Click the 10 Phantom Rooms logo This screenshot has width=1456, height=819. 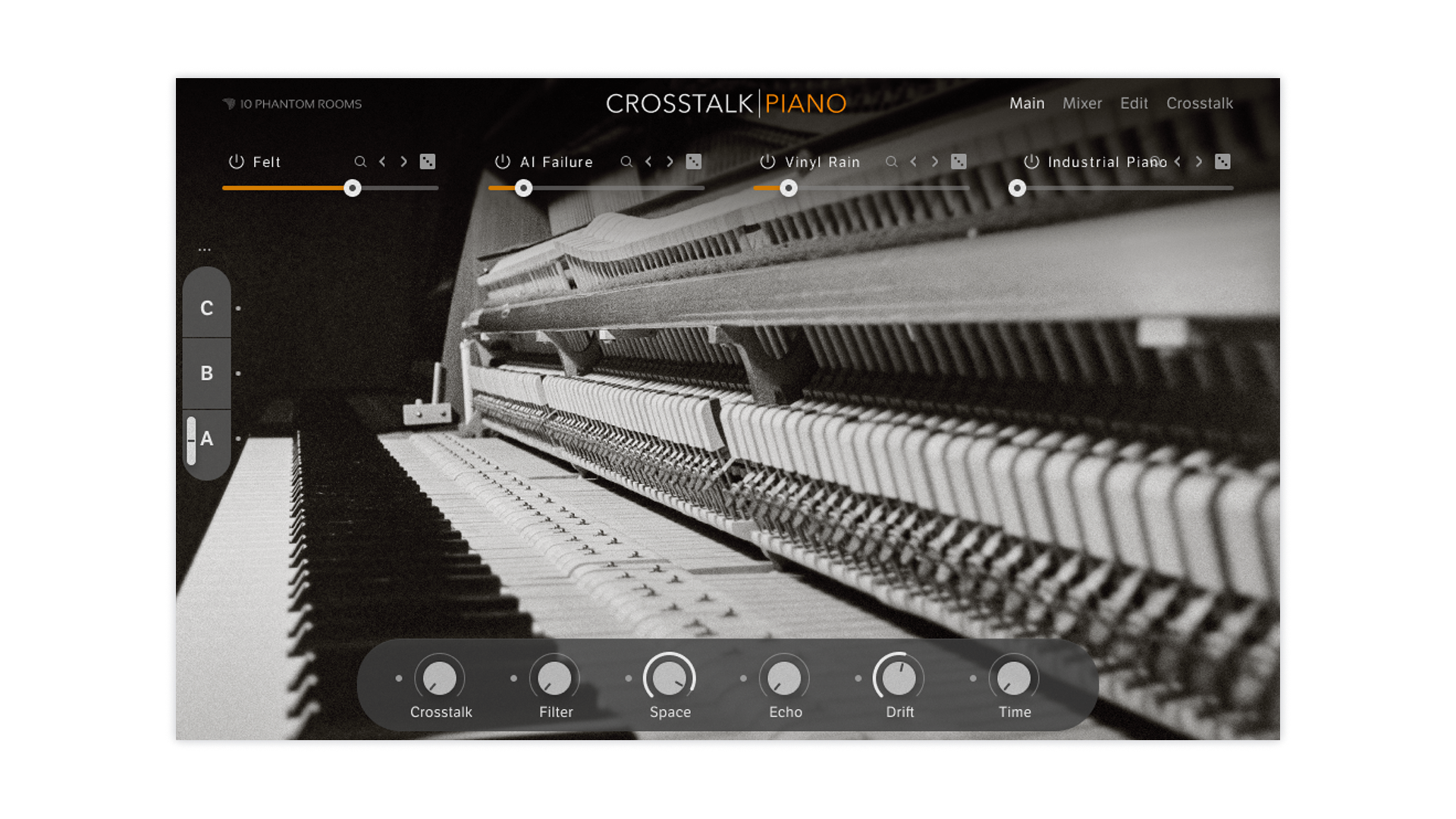(293, 104)
